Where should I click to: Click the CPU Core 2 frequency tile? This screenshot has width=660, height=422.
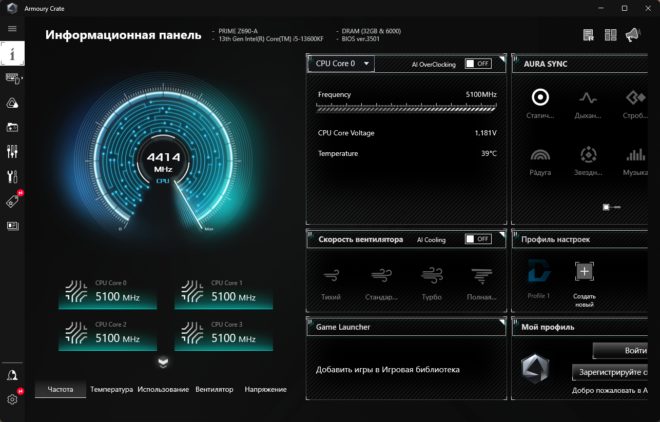[x=108, y=334]
